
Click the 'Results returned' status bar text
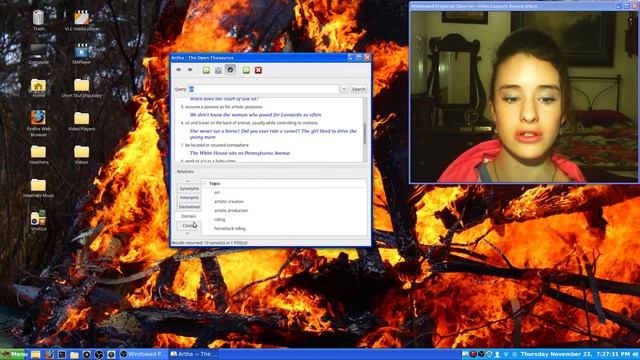click(x=209, y=243)
